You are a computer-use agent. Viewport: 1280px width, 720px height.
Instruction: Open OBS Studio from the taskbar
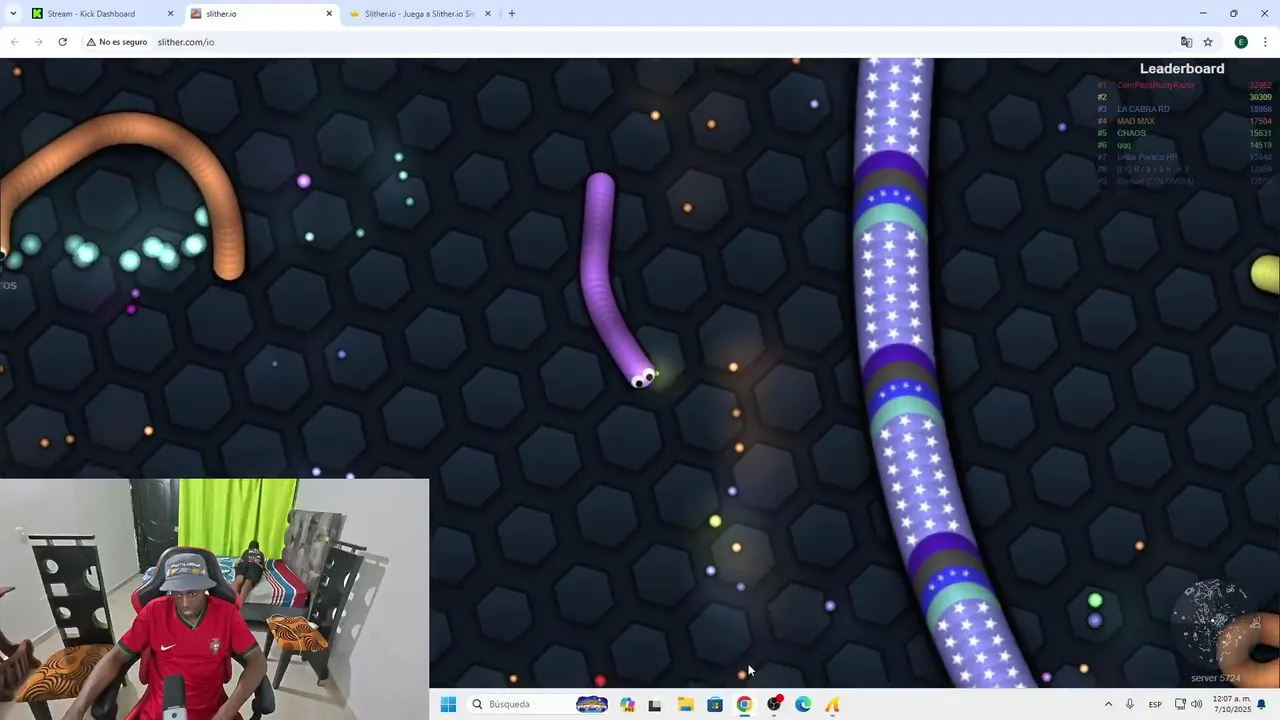pyautogui.click(x=774, y=704)
